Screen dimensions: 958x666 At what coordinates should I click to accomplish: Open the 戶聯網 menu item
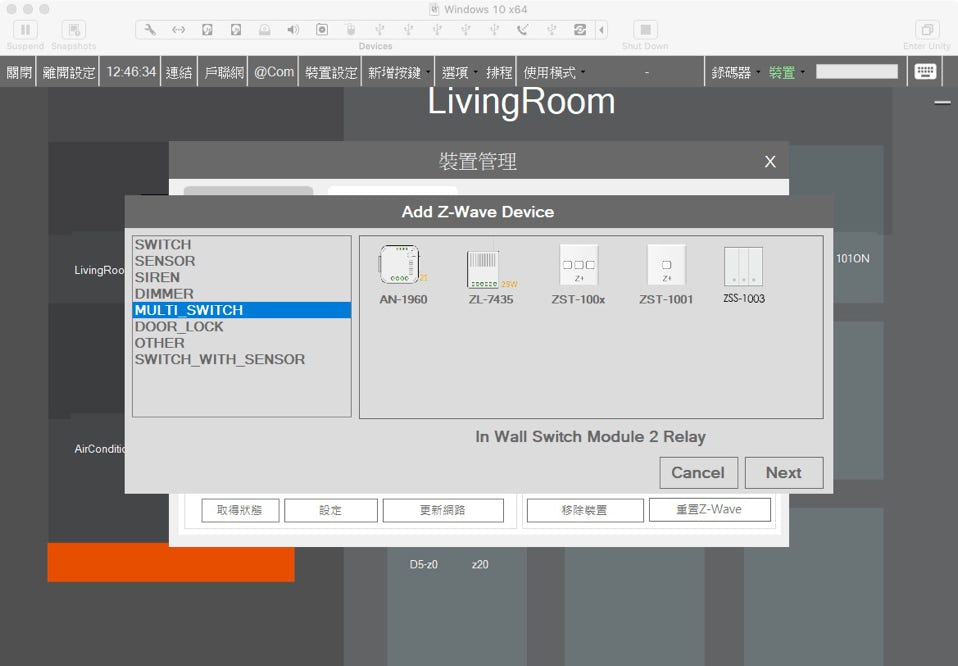pyautogui.click(x=224, y=72)
